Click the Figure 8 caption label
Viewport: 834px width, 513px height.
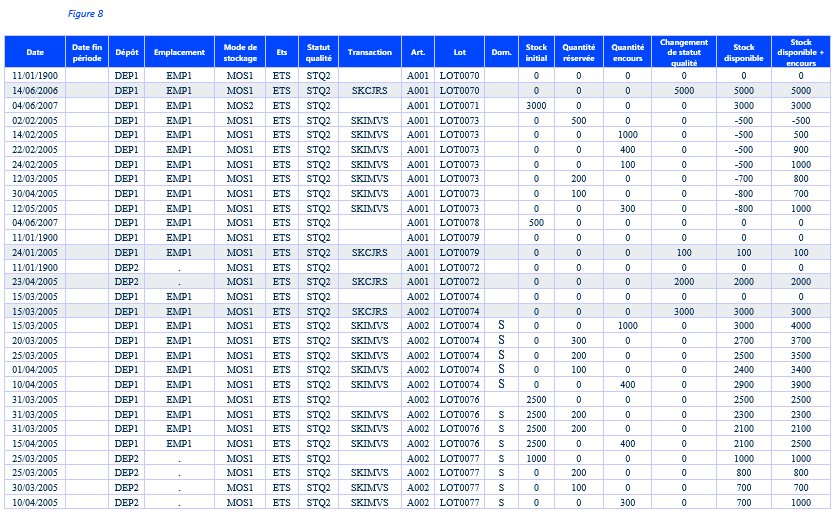click(85, 14)
